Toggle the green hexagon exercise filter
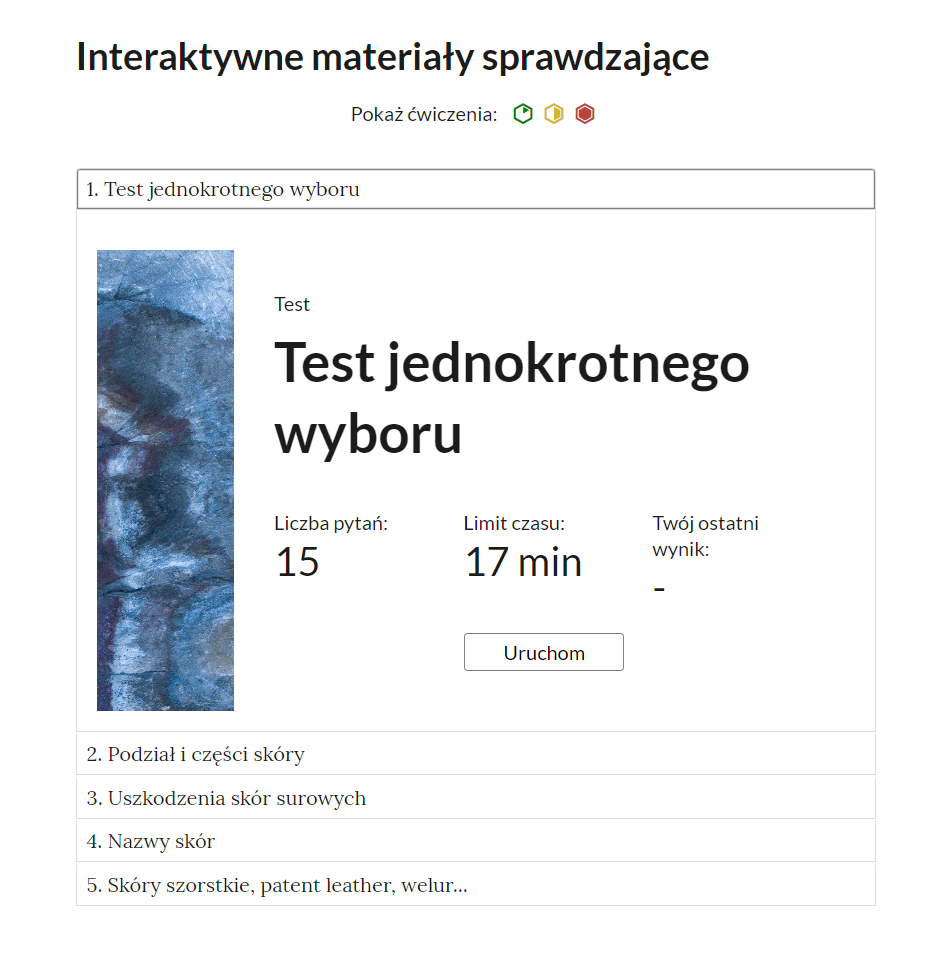 click(523, 114)
